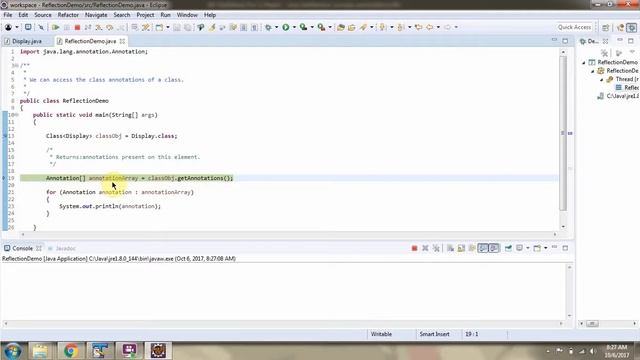
Task: Click the Open Task folder icon
Action: pyautogui.click(x=351, y=27)
